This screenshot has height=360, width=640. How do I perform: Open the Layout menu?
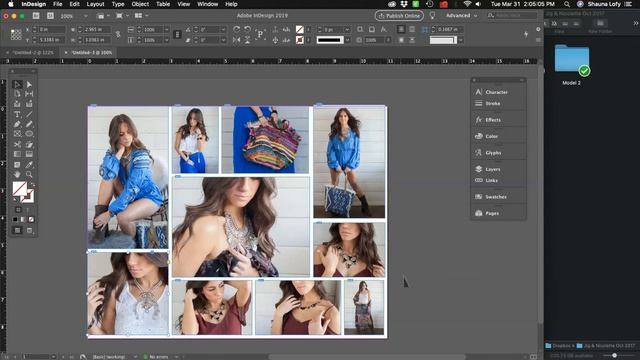coord(96,4)
